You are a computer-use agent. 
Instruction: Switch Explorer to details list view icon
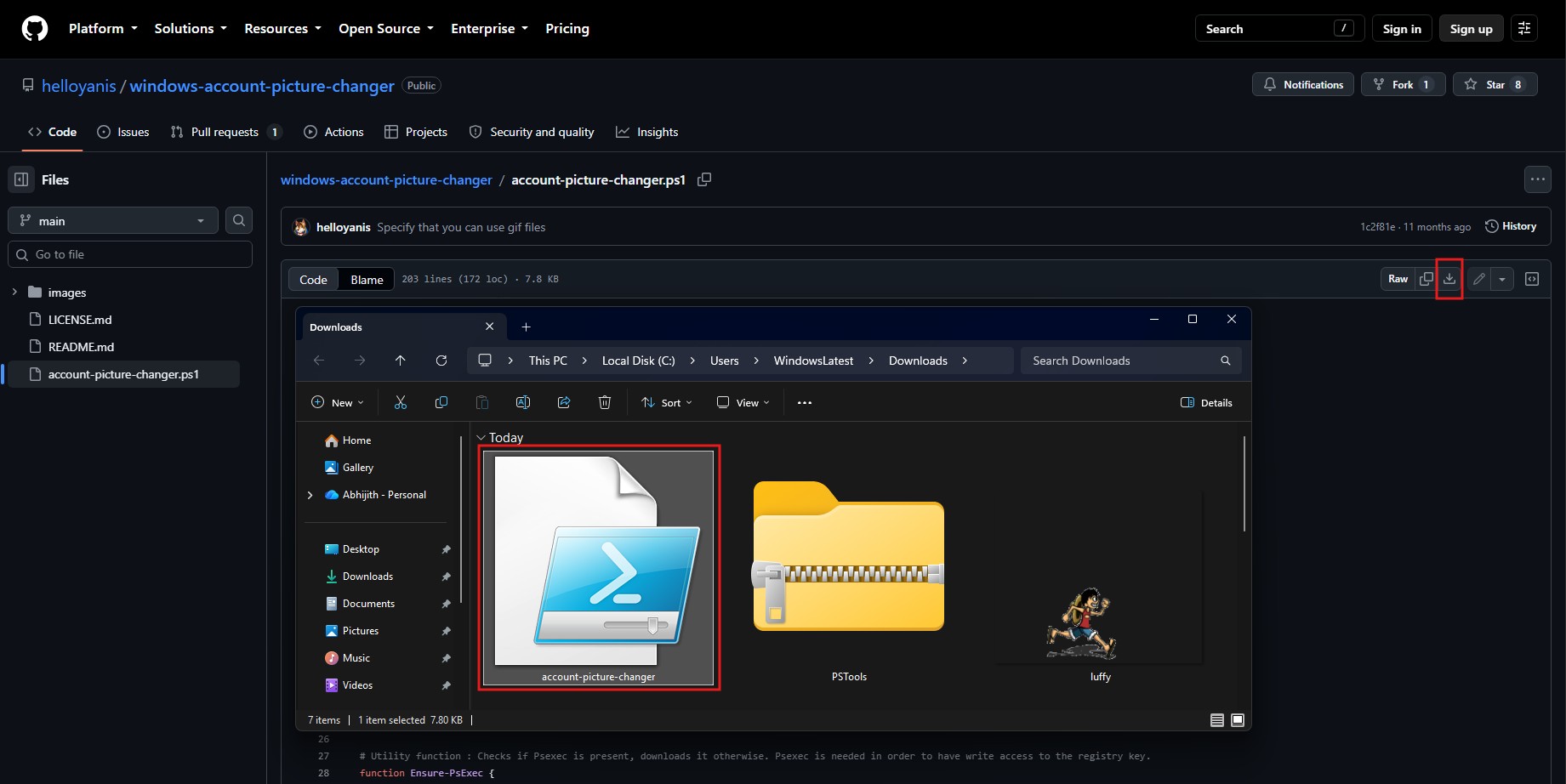coord(1217,720)
